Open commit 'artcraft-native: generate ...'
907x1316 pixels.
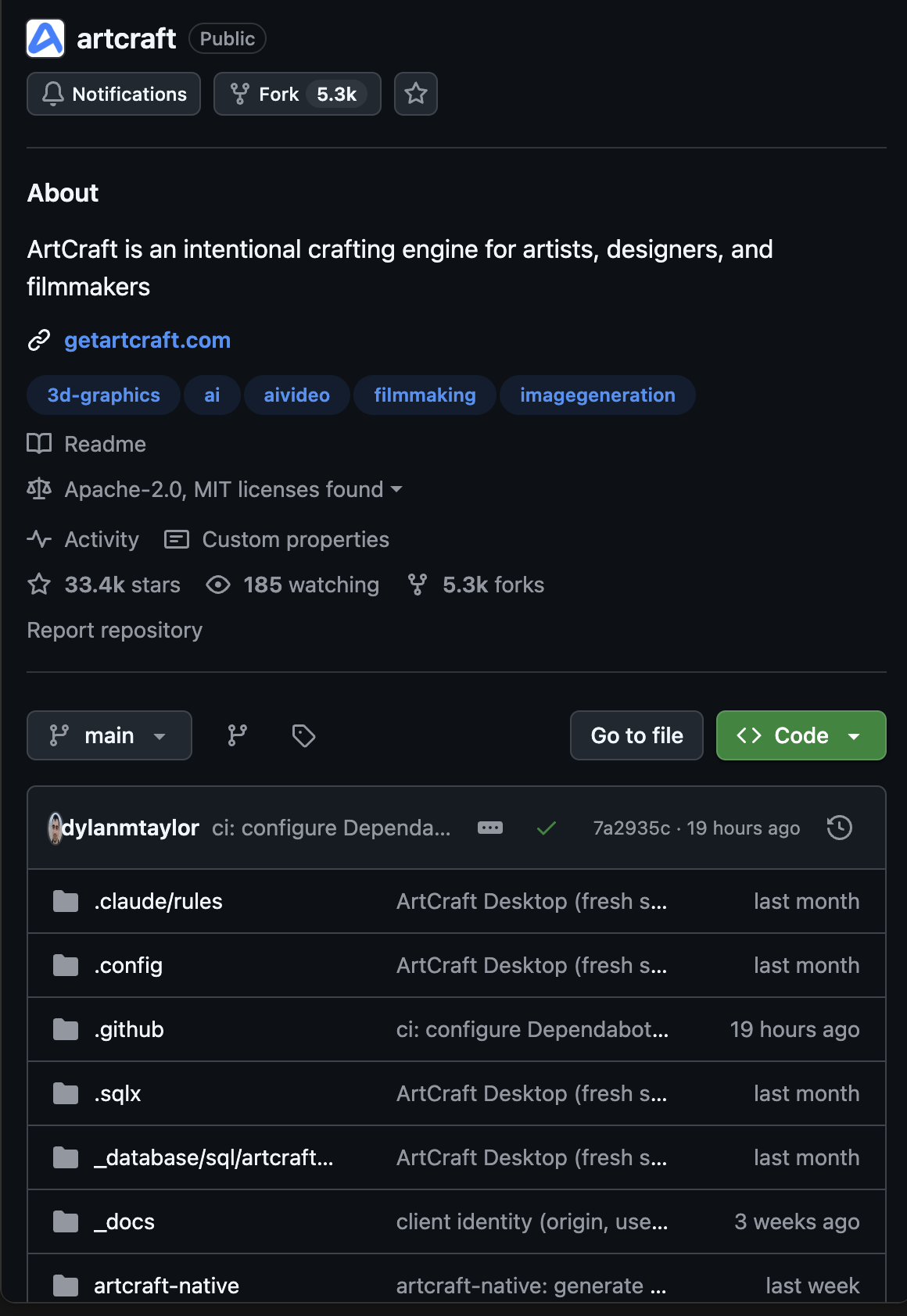coord(532,1286)
